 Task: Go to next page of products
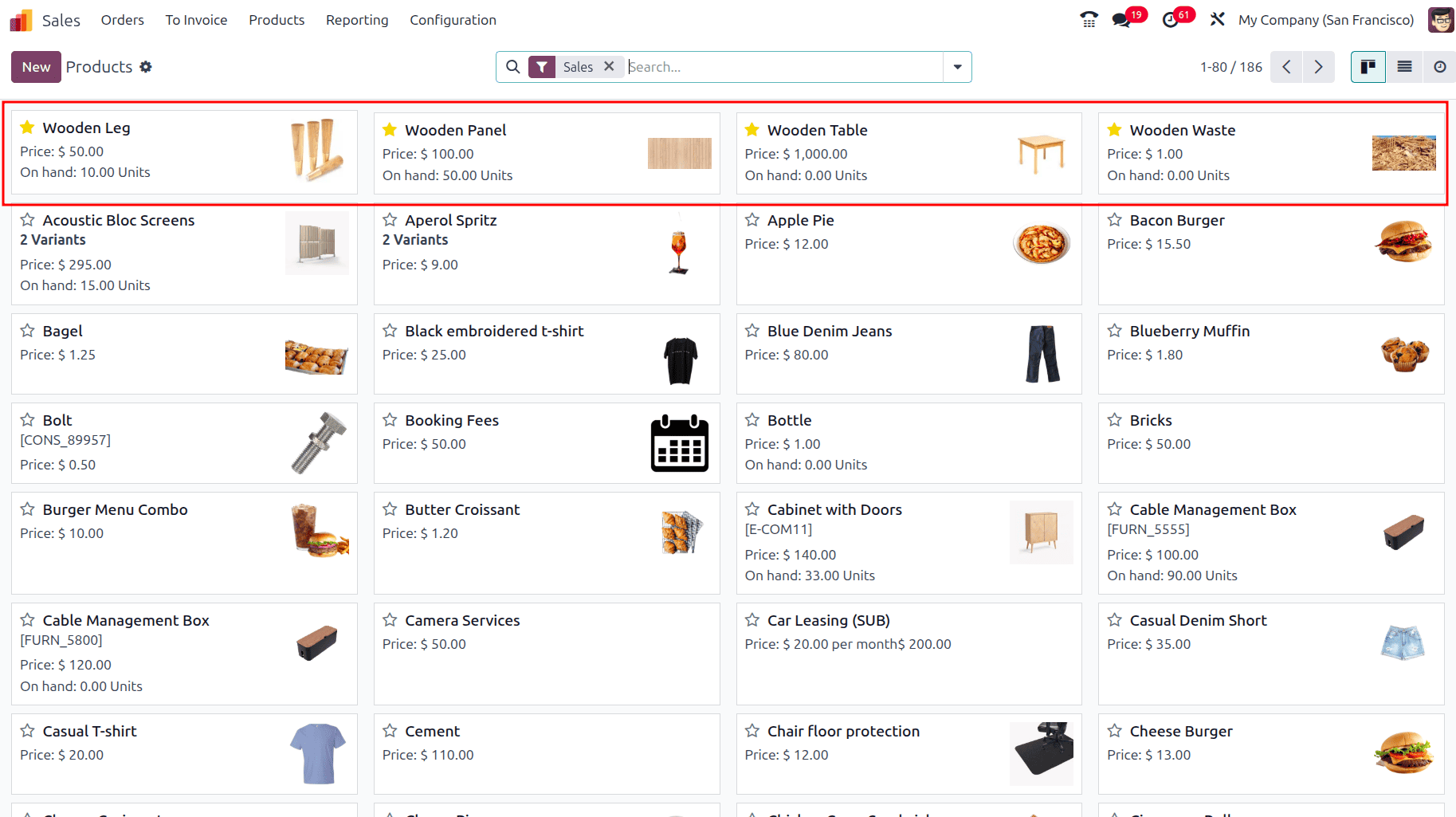click(1318, 67)
